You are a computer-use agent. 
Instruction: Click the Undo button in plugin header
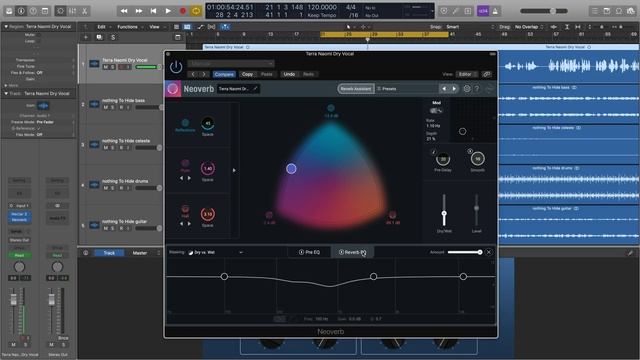[289, 74]
